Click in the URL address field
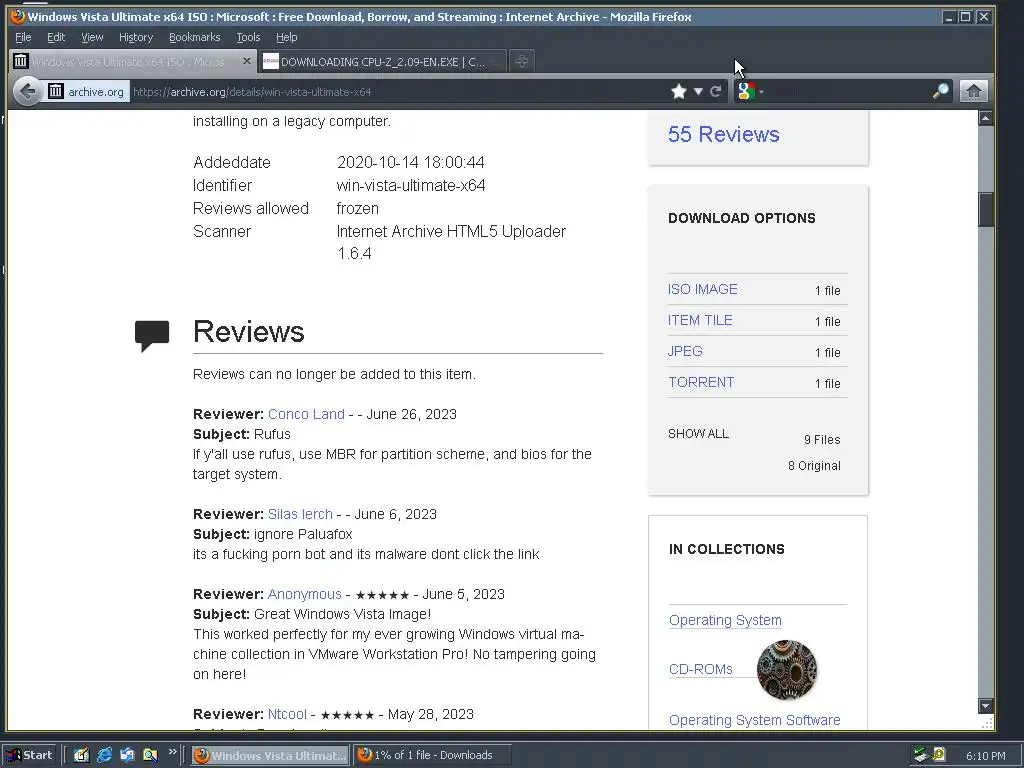This screenshot has width=1024, height=768. tap(398, 91)
